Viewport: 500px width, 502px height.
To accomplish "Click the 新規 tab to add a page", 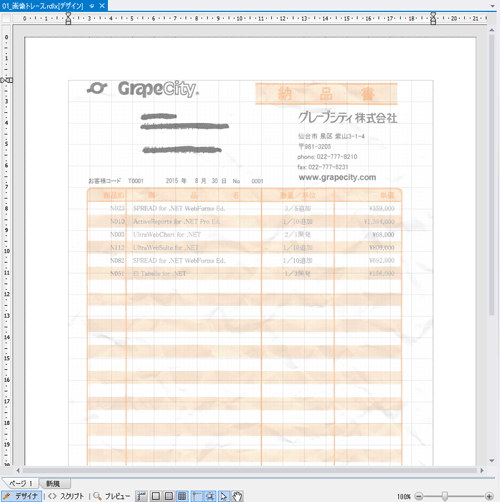I will 54,483.
